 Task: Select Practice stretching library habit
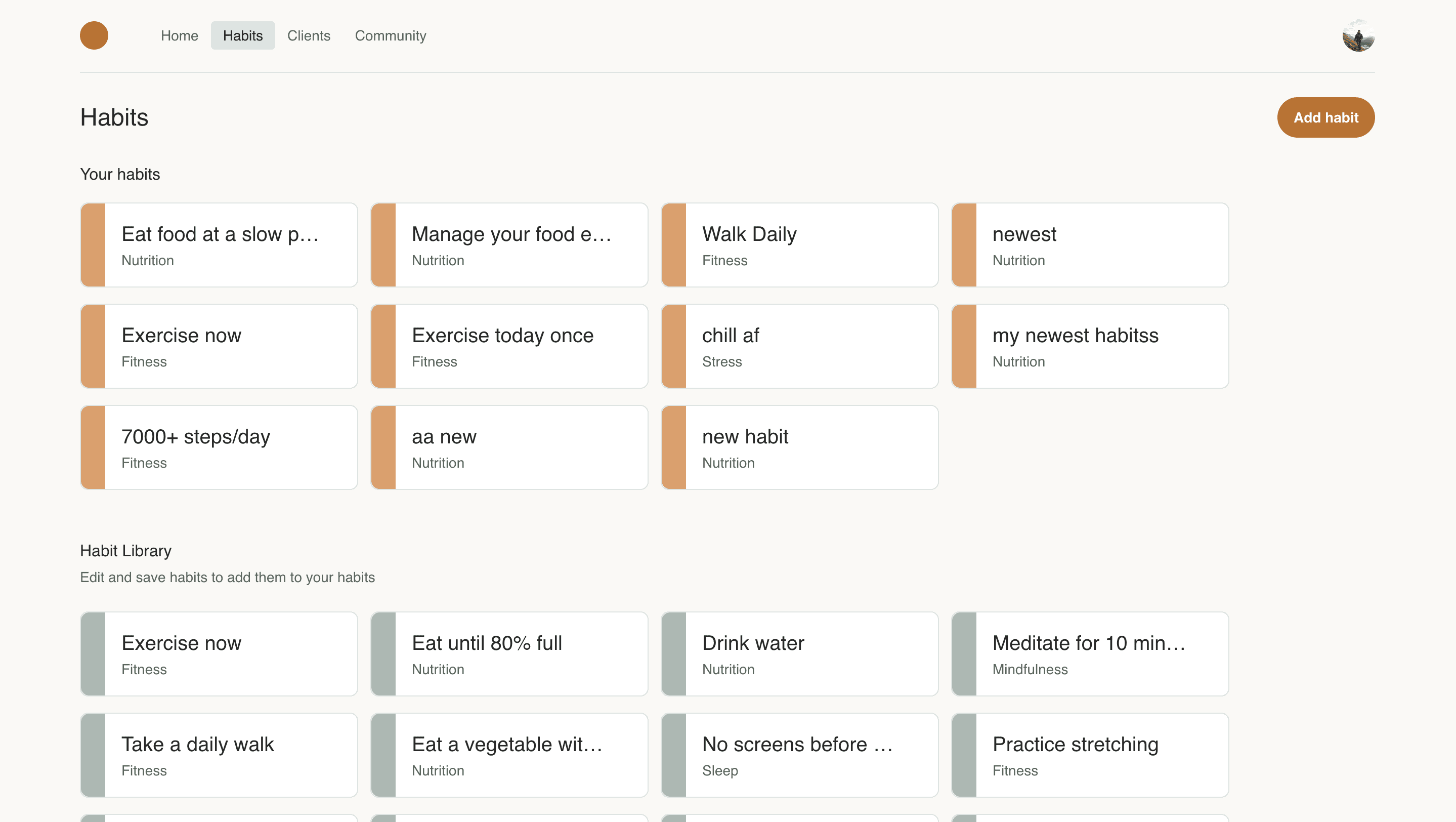1090,755
